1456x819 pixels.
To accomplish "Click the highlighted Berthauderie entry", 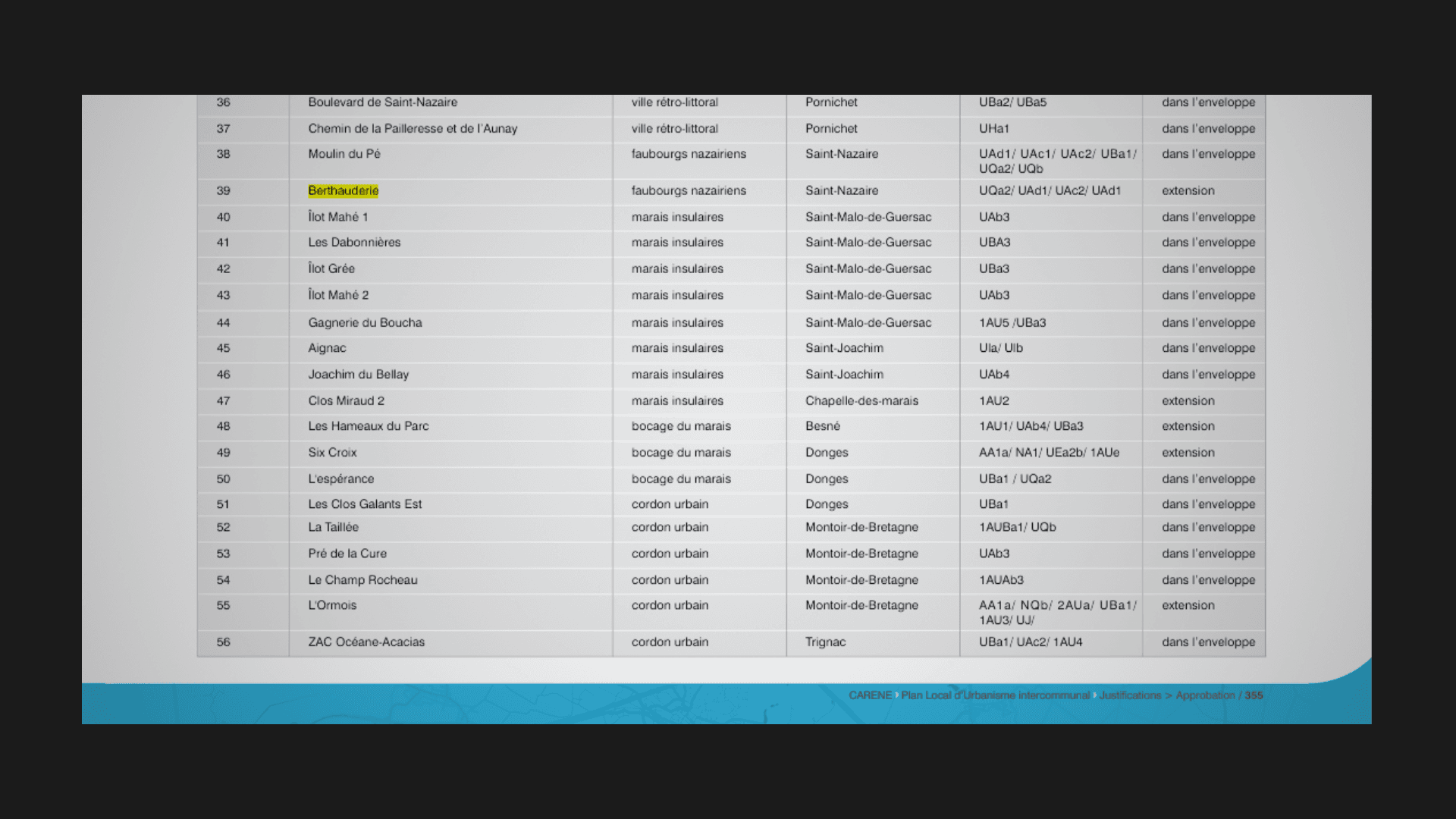I will click(x=343, y=190).
